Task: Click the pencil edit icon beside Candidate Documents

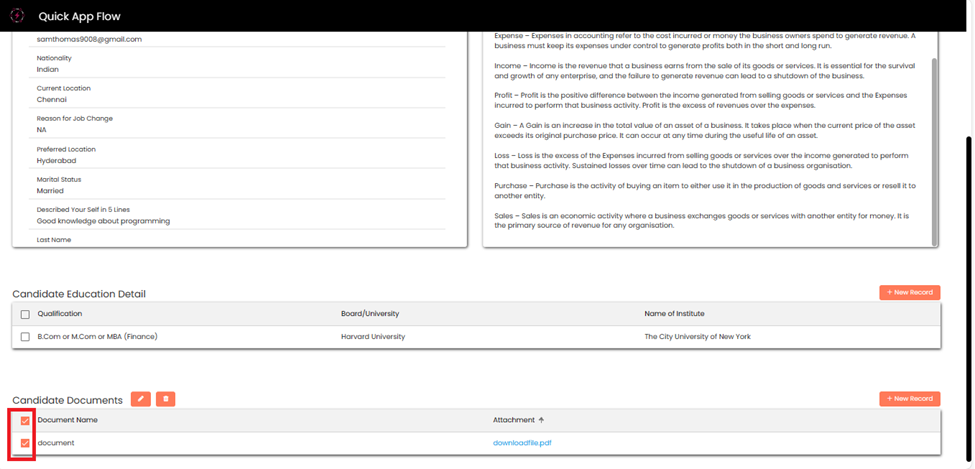Action: pyautogui.click(x=141, y=399)
